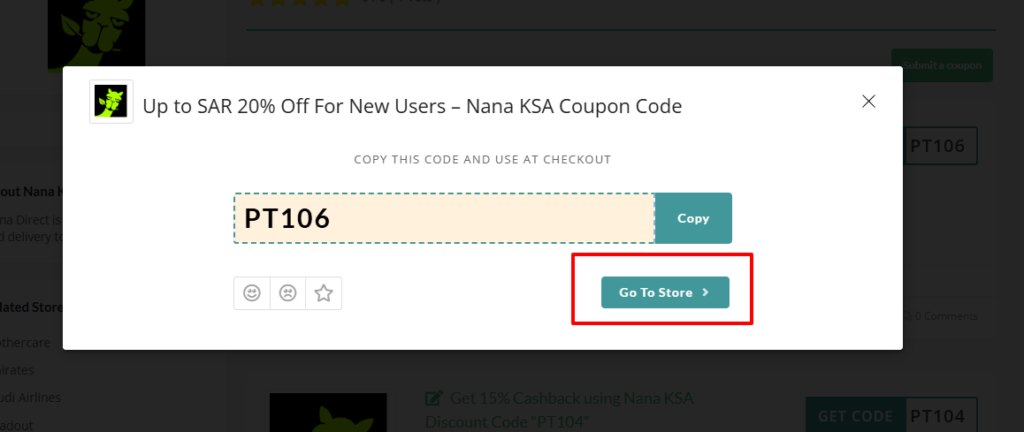Click the Submit a coupon button
The height and width of the screenshot is (432, 1024).
[x=941, y=66]
